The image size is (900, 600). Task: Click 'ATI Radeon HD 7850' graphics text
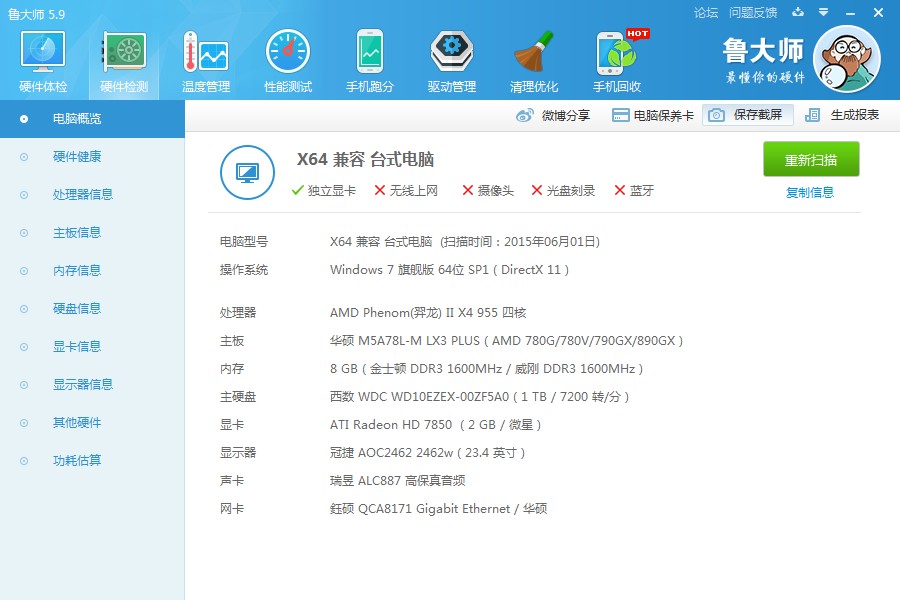coord(391,425)
